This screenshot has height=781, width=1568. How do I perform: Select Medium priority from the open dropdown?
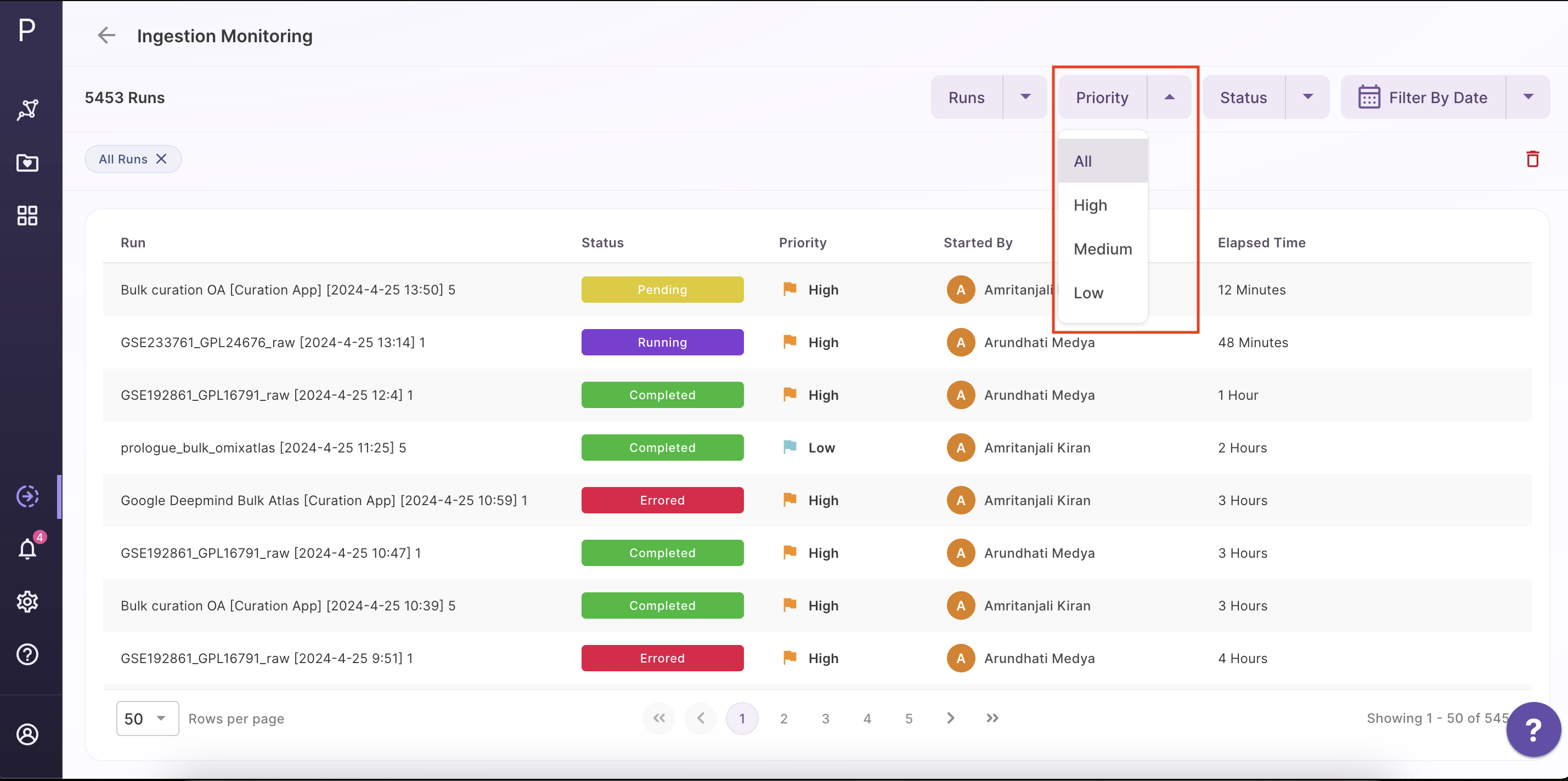click(x=1102, y=248)
